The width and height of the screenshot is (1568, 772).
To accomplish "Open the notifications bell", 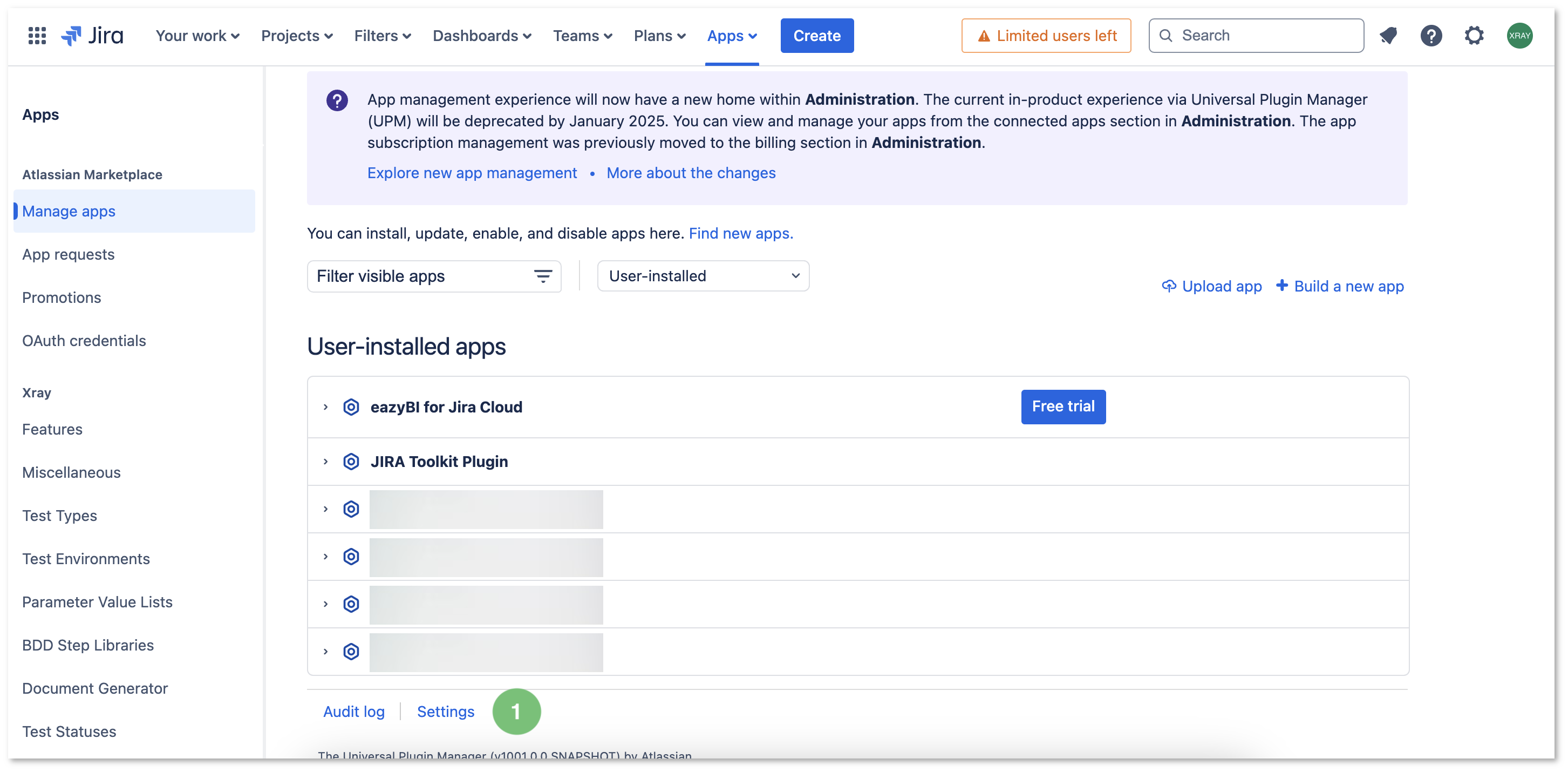I will tap(1388, 35).
